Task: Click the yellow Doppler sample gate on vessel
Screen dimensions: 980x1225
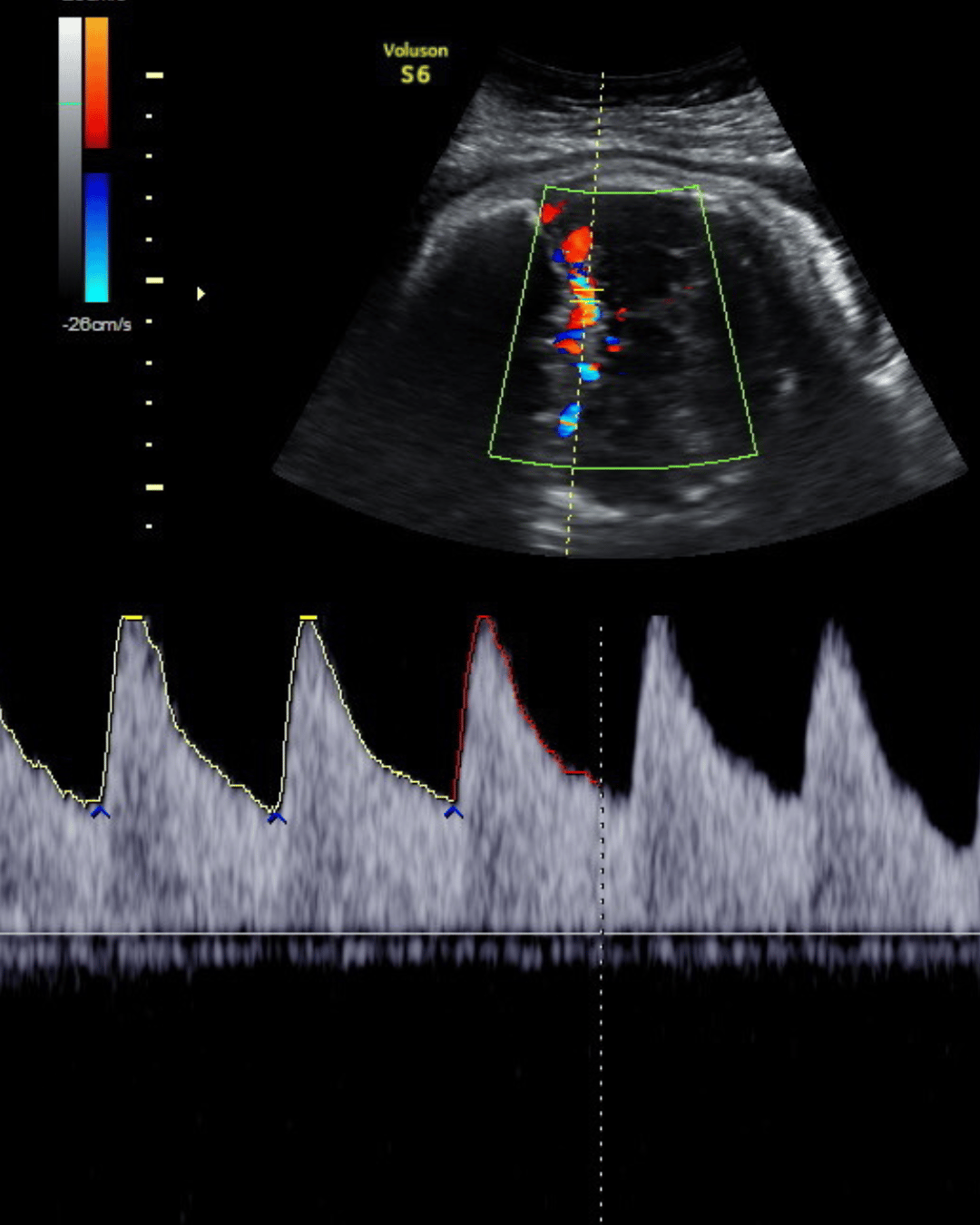Action: [585, 296]
